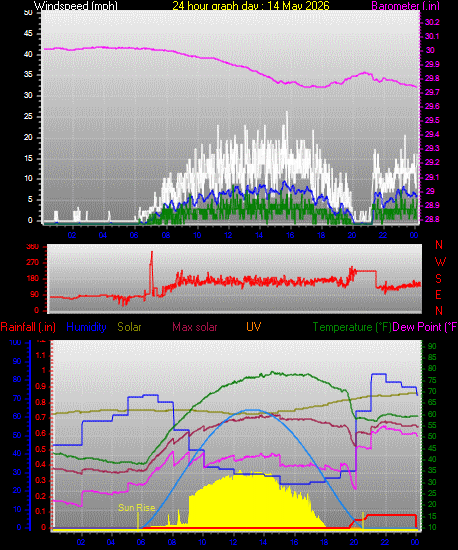Click the 270 tick on wind direction axis
458x550 pixels.
33,262
